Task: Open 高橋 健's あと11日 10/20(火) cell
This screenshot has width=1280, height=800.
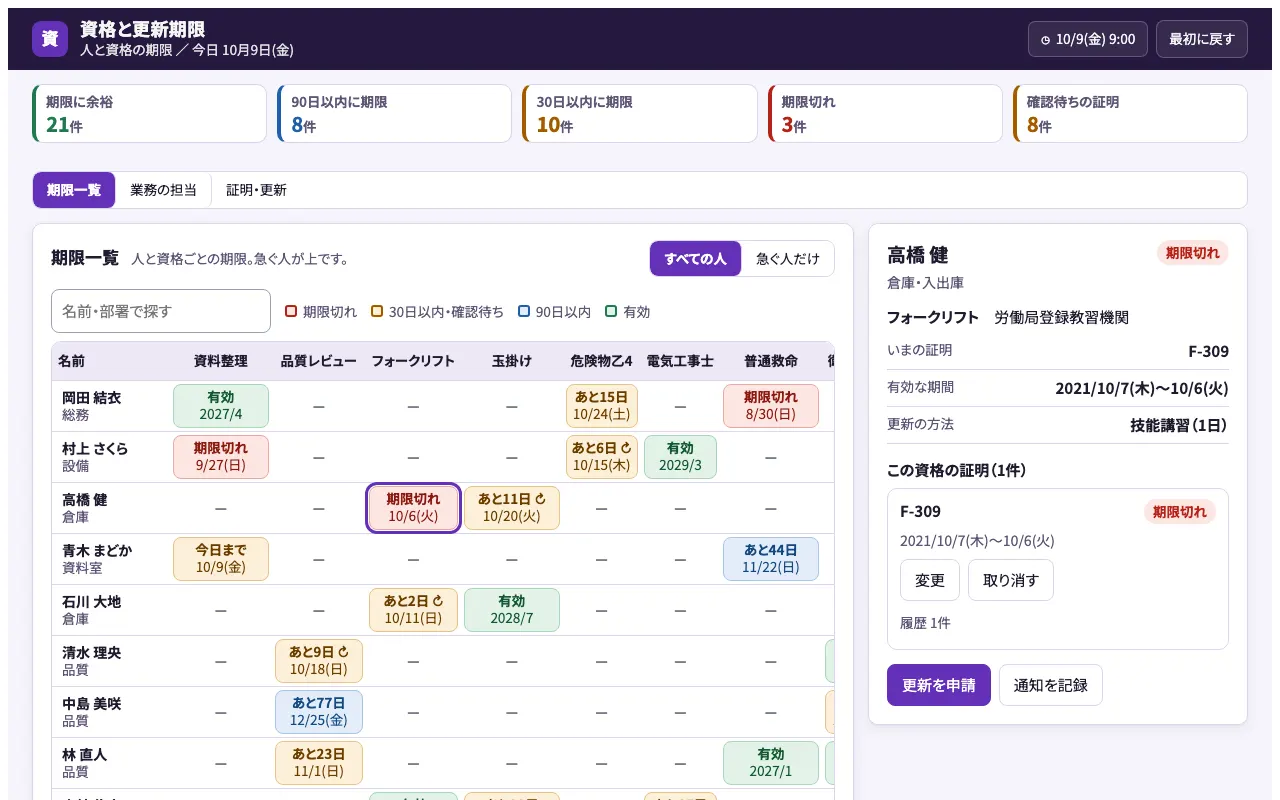Action: (x=512, y=508)
